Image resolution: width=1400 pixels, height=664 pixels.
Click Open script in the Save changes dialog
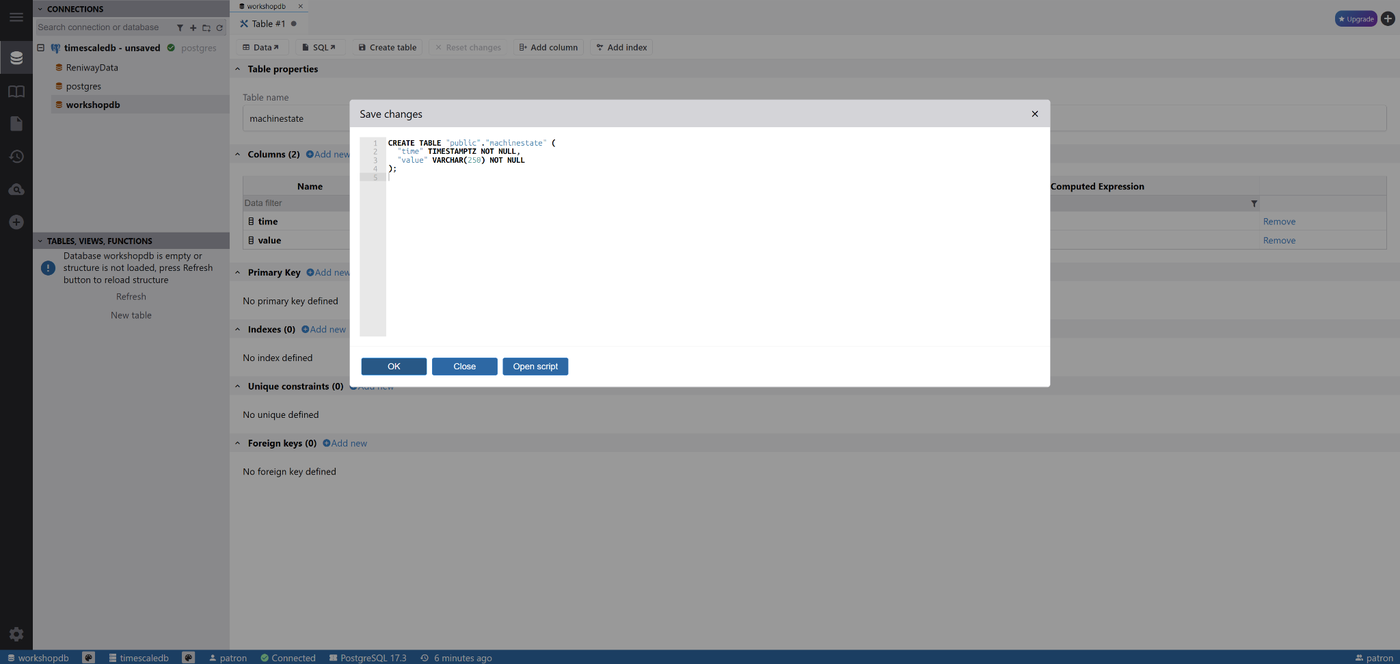[x=535, y=366]
